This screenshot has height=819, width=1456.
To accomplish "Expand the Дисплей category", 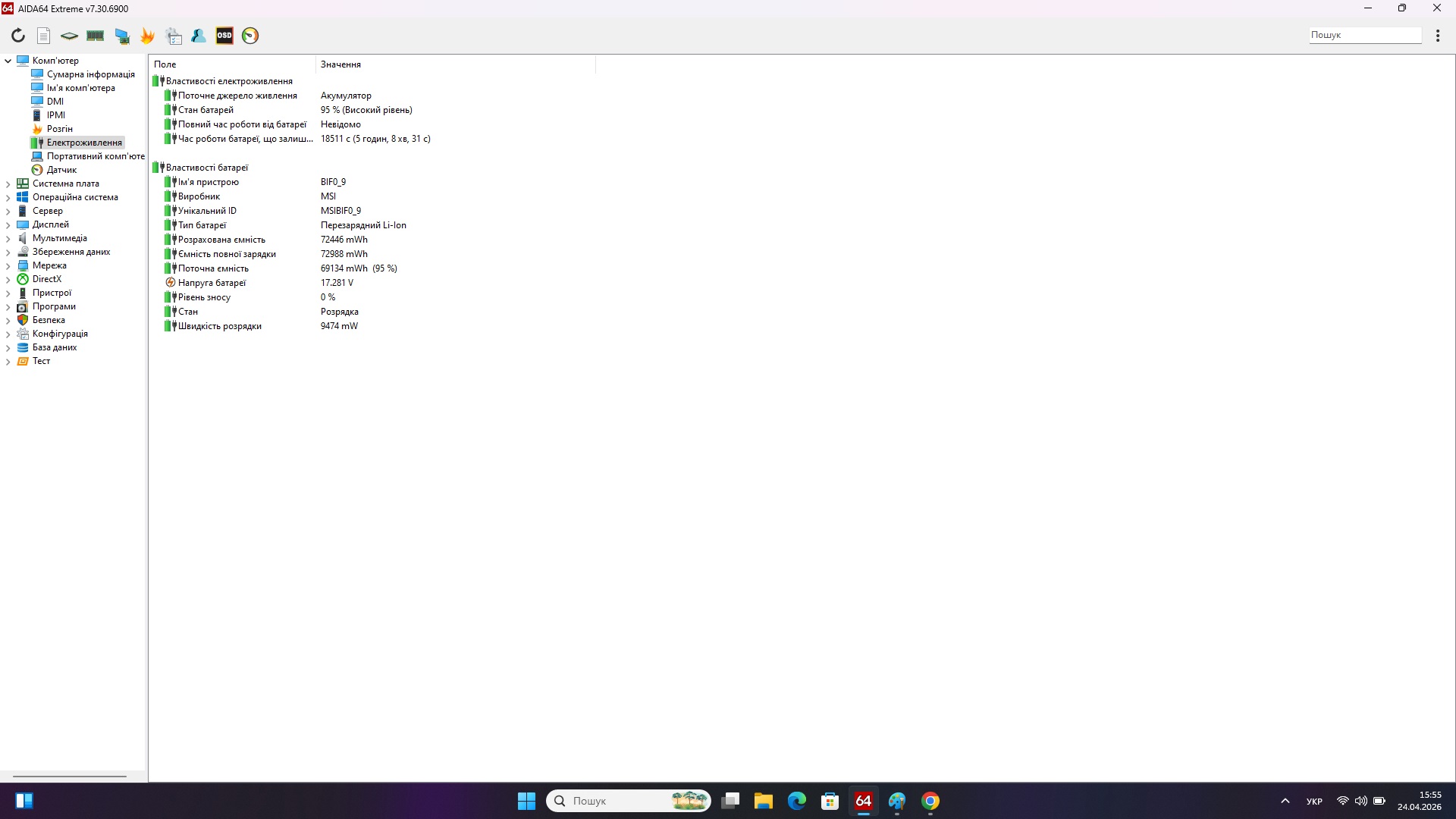I will click(x=8, y=224).
